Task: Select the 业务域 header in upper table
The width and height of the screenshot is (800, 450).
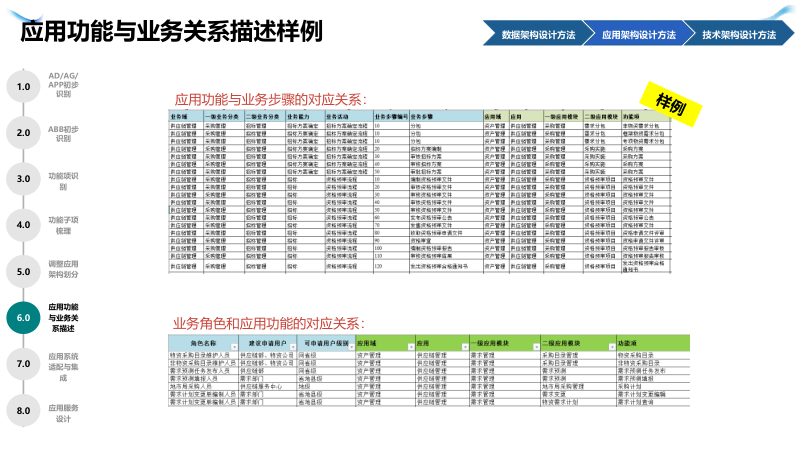Action: [186, 116]
